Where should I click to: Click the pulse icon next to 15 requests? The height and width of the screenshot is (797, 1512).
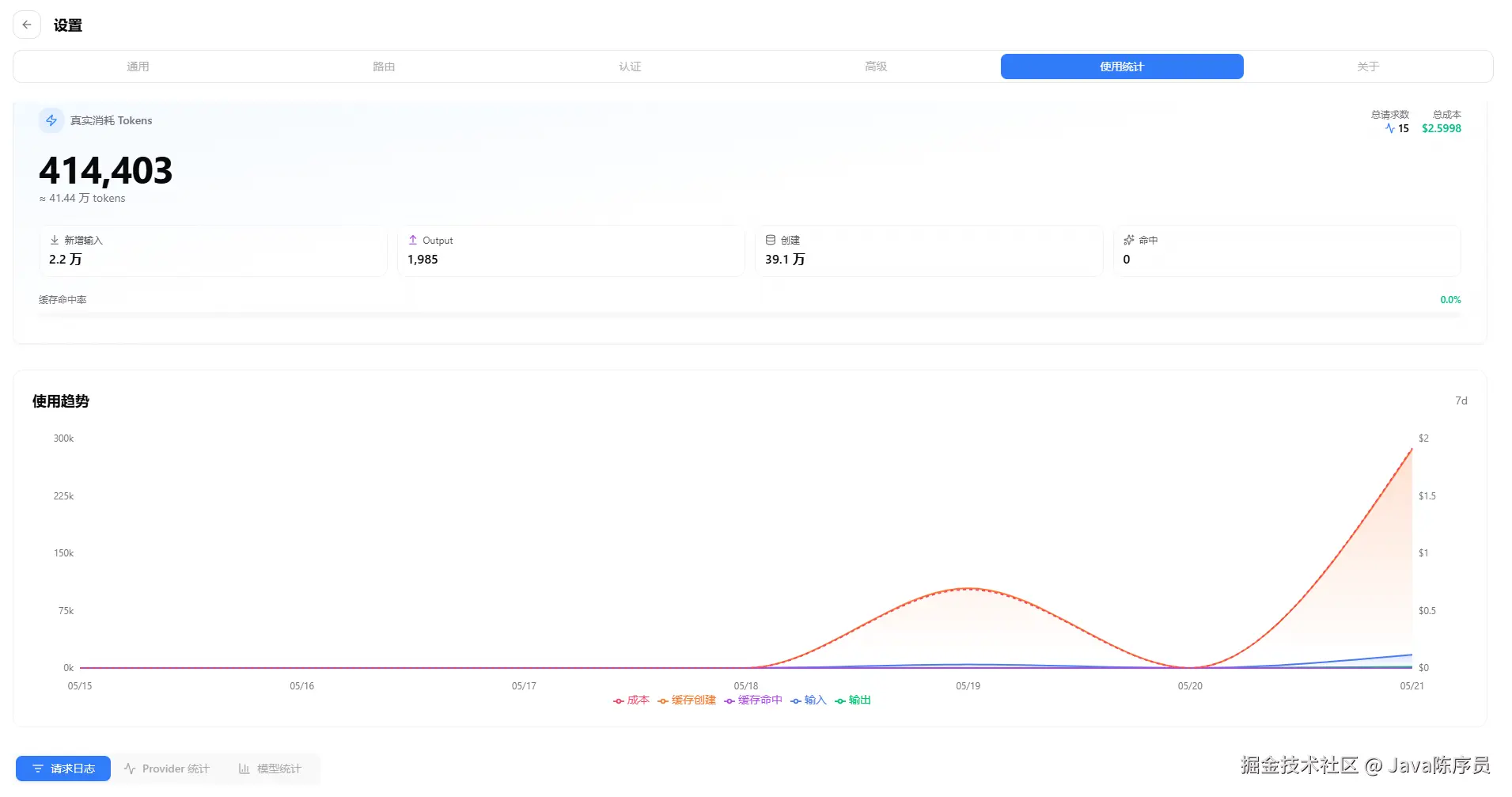click(x=1390, y=128)
